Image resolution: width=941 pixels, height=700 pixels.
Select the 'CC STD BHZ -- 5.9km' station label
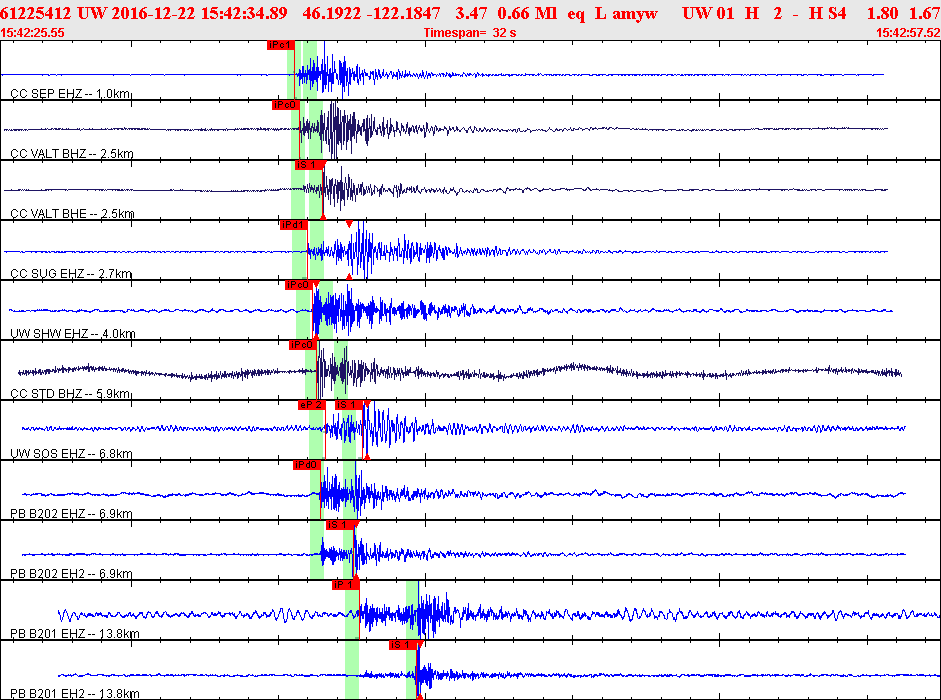tap(70, 394)
